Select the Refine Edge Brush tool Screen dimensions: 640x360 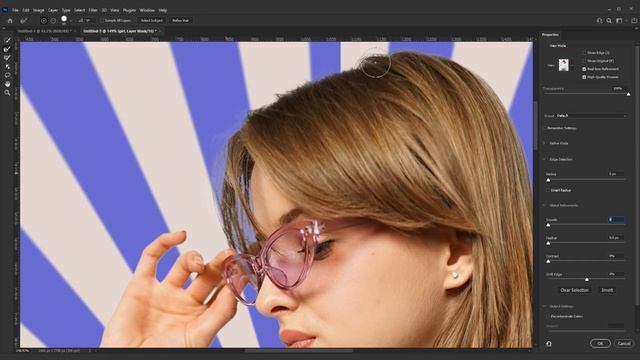7,49
